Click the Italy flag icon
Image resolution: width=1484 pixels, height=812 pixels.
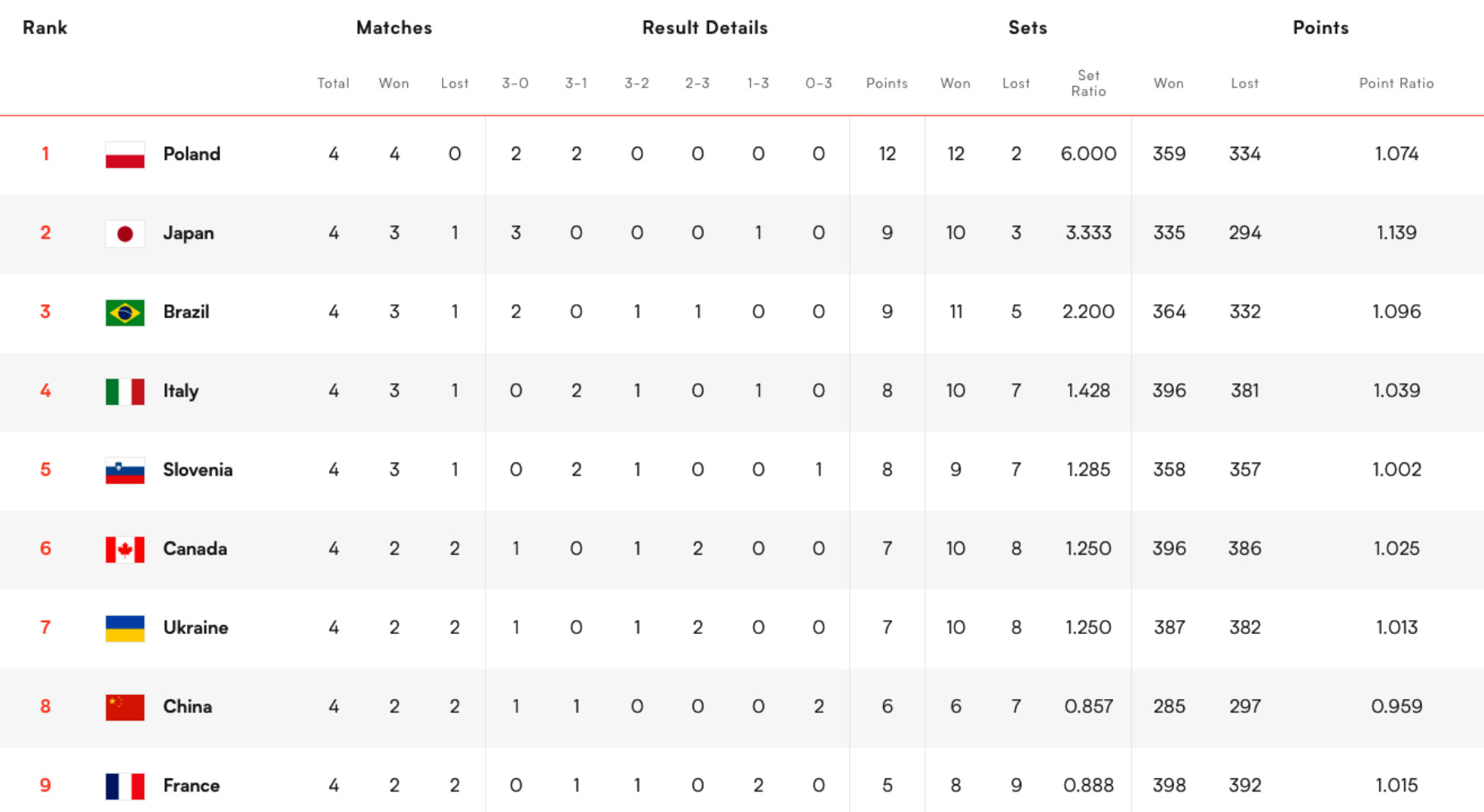pyautogui.click(x=125, y=392)
